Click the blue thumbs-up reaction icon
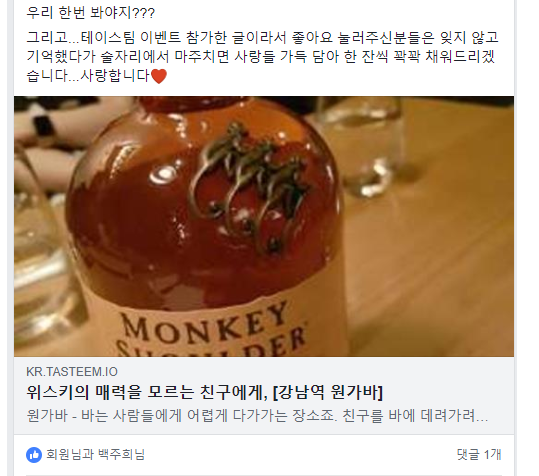539x476 pixels. (x=34, y=455)
